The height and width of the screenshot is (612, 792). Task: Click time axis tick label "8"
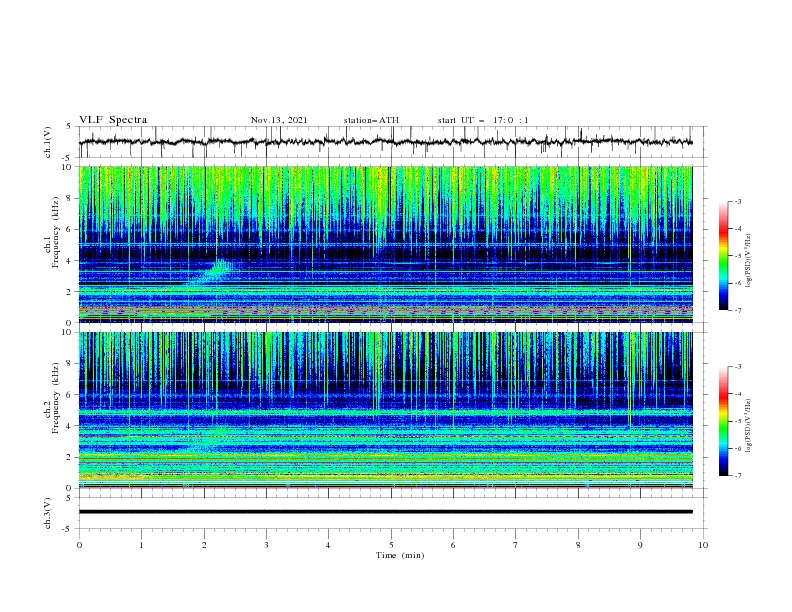[578, 545]
